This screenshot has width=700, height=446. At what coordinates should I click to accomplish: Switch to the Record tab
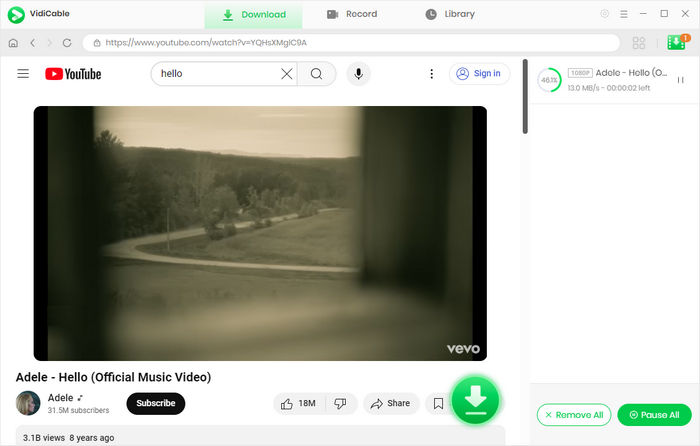(352, 14)
